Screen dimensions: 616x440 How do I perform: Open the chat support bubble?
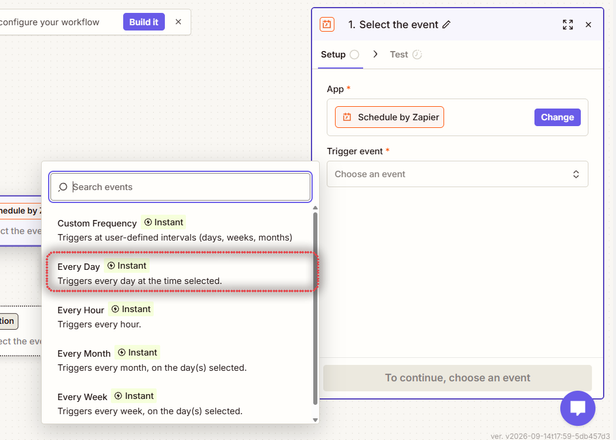578,408
